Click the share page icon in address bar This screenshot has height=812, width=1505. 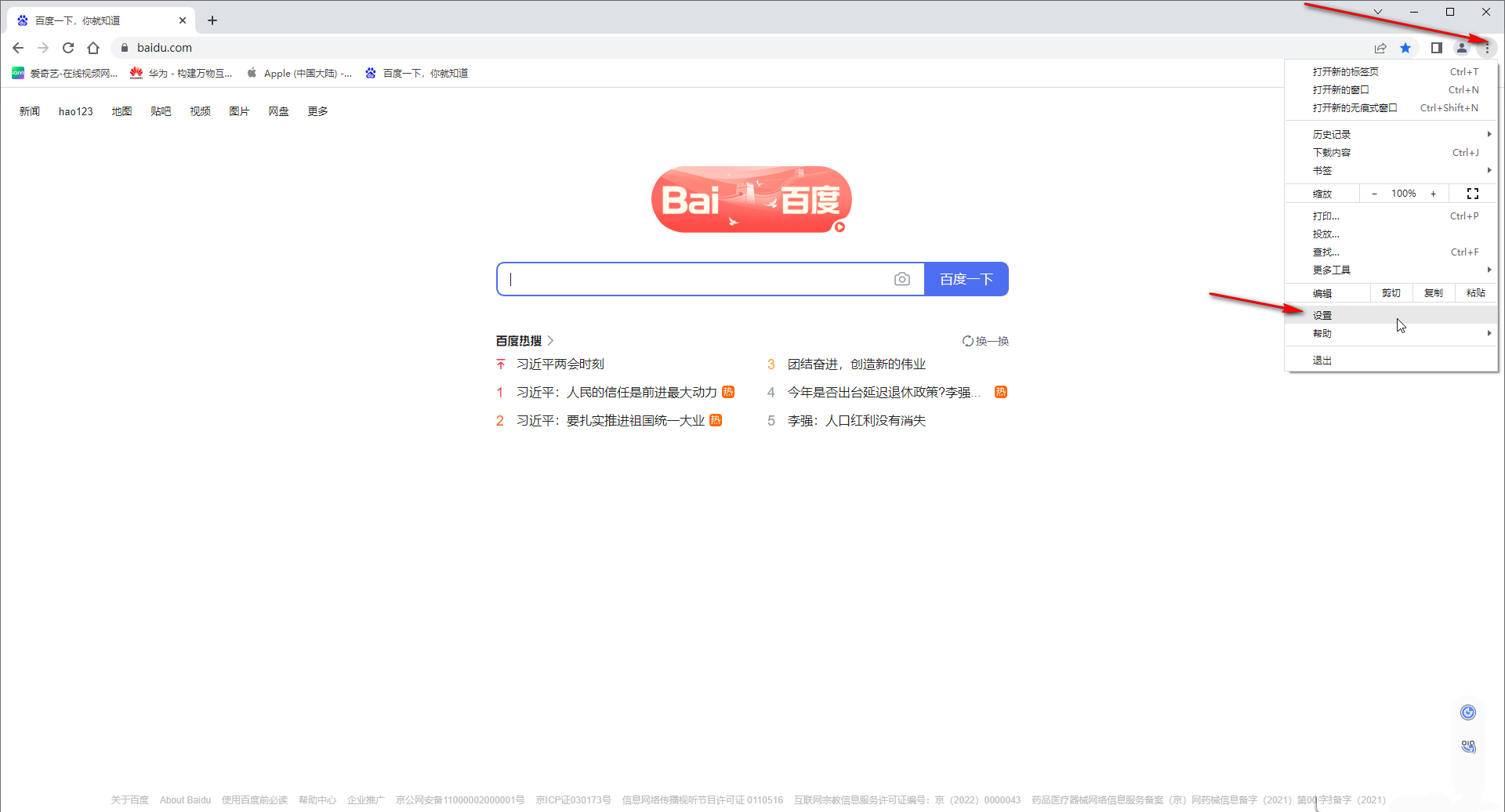point(1380,48)
